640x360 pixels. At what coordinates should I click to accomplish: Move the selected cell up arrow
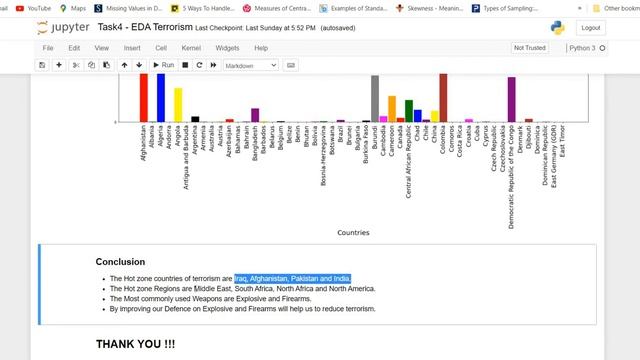point(124,65)
